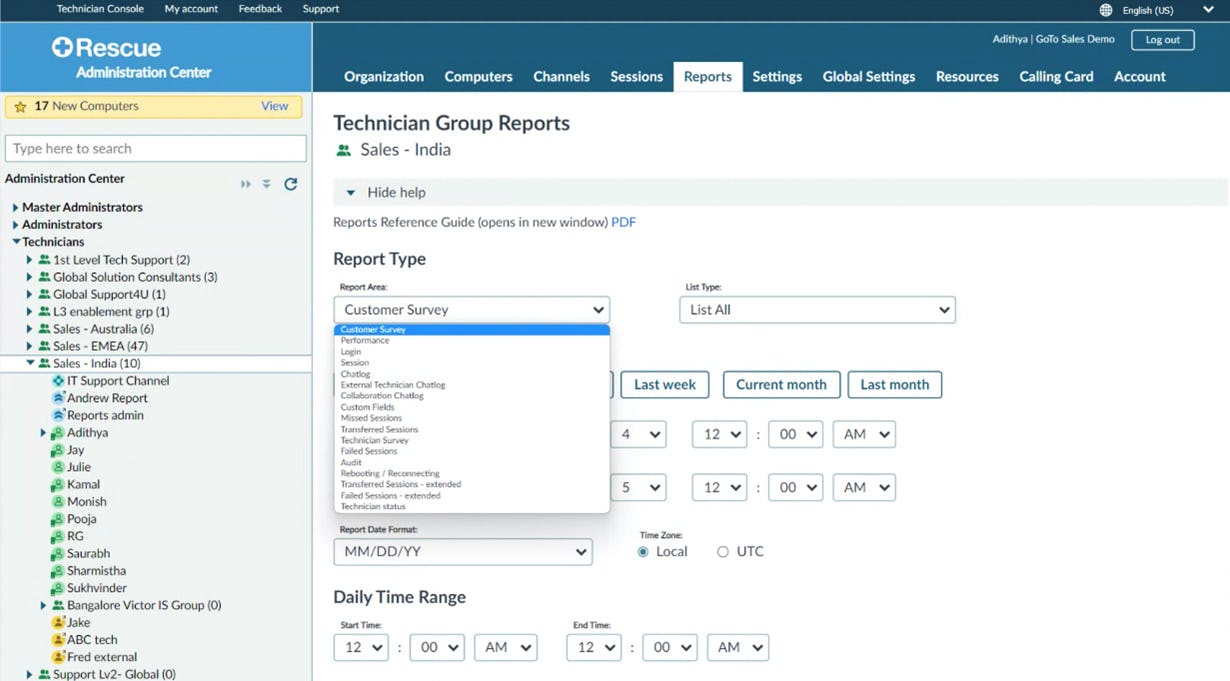Expand the Sales - EMEA group

(30, 346)
